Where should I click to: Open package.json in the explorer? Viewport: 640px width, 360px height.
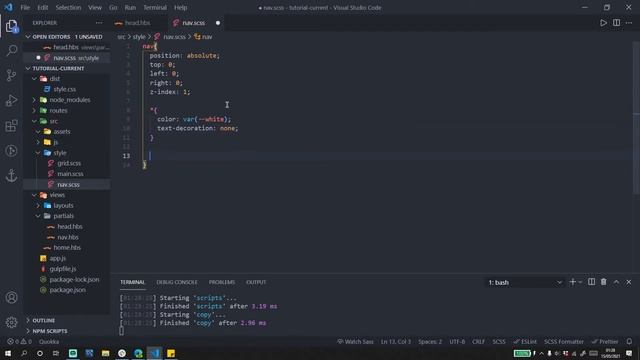pyautogui.click(x=67, y=290)
